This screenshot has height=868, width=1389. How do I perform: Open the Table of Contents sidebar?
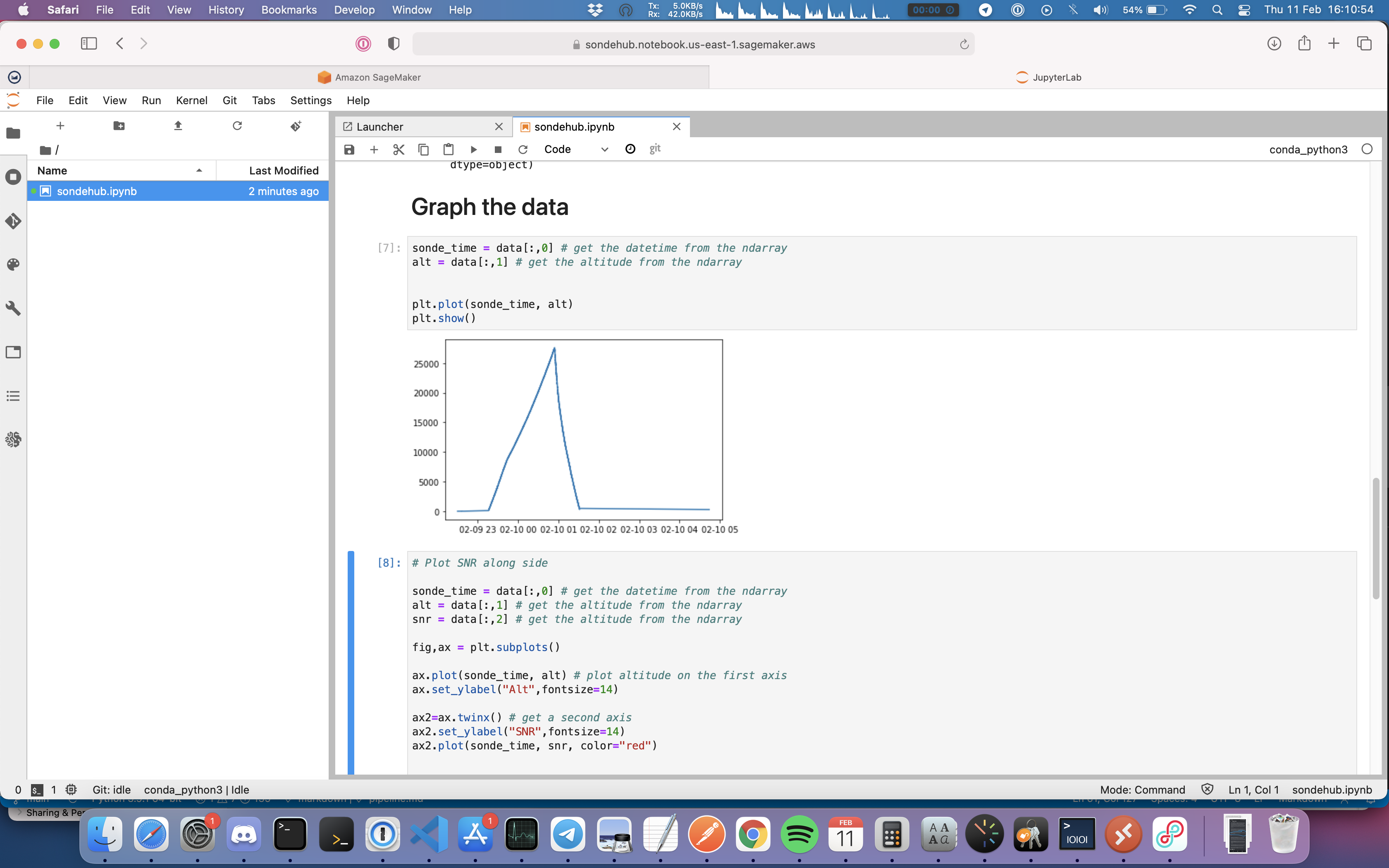click(13, 396)
